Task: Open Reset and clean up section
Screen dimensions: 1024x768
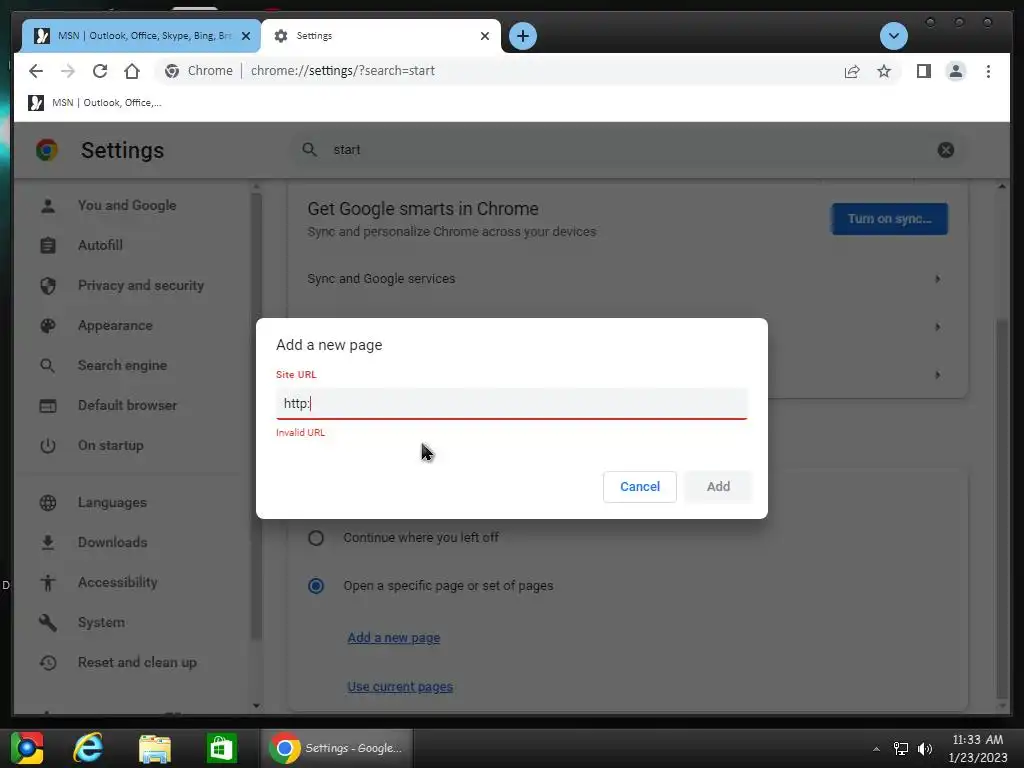Action: [x=137, y=662]
